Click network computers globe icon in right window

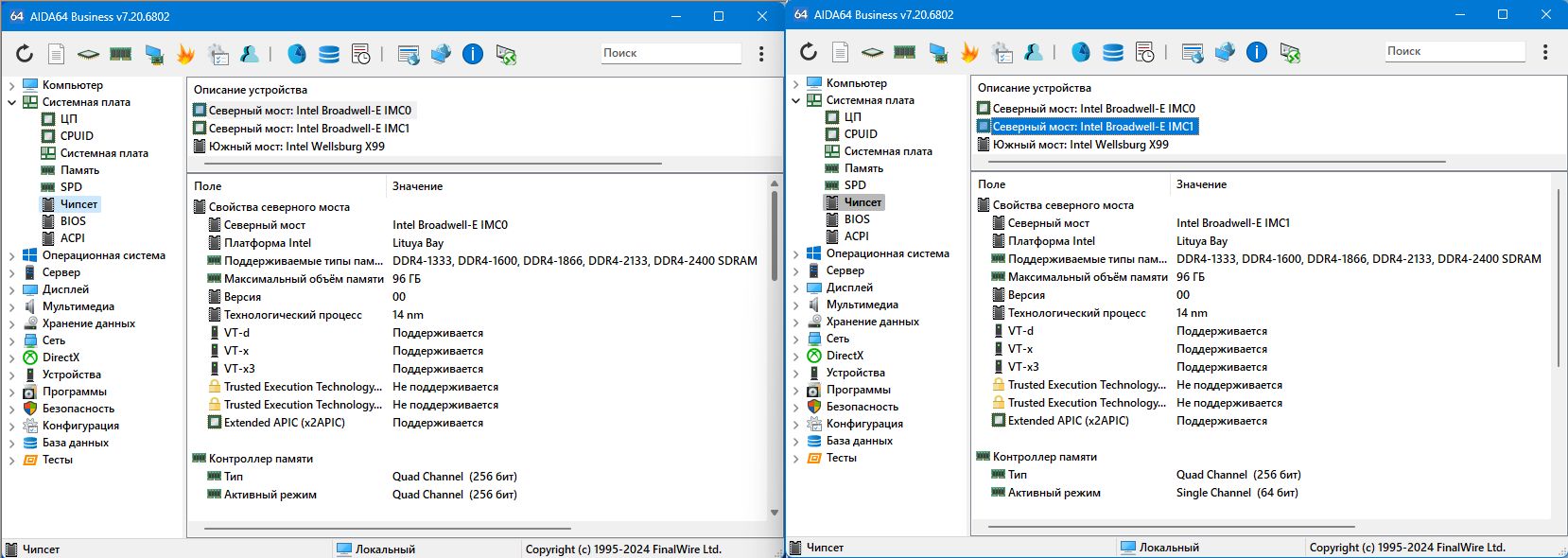[1225, 52]
